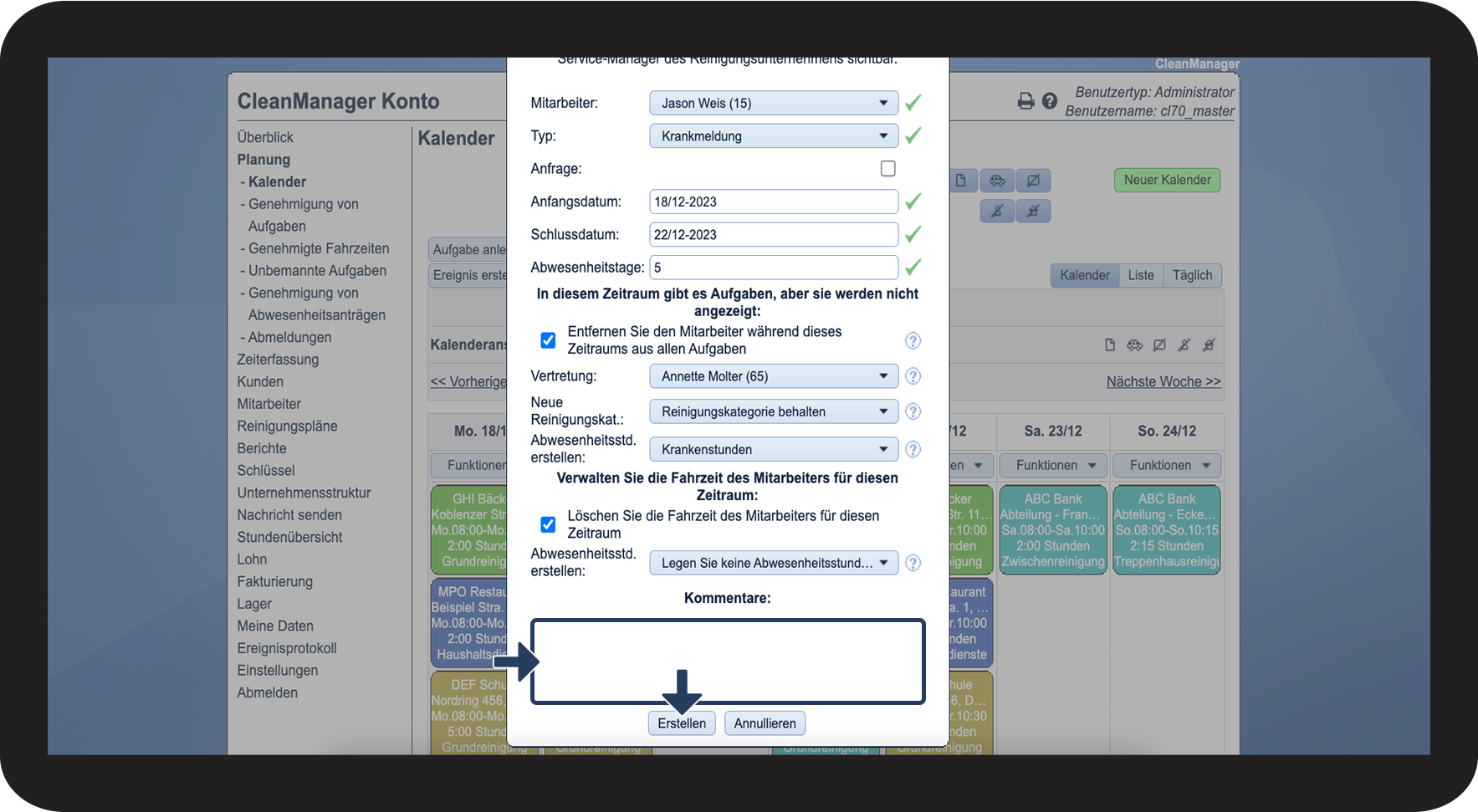Click 'Benutzername: cl70_master' text
Screen dimensions: 1478x812
[1149, 111]
